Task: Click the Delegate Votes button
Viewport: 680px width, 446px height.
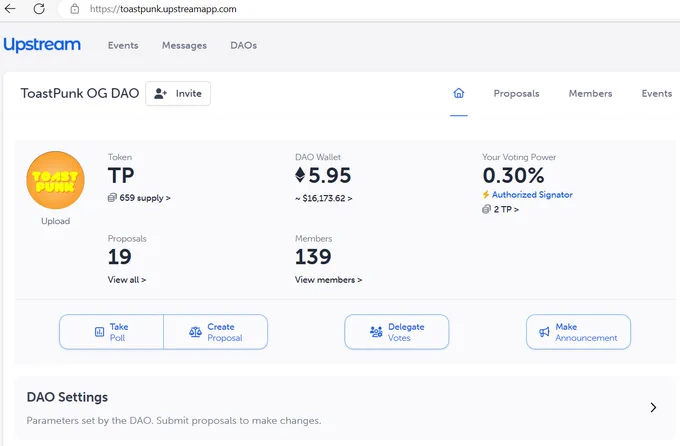Action: (x=397, y=332)
